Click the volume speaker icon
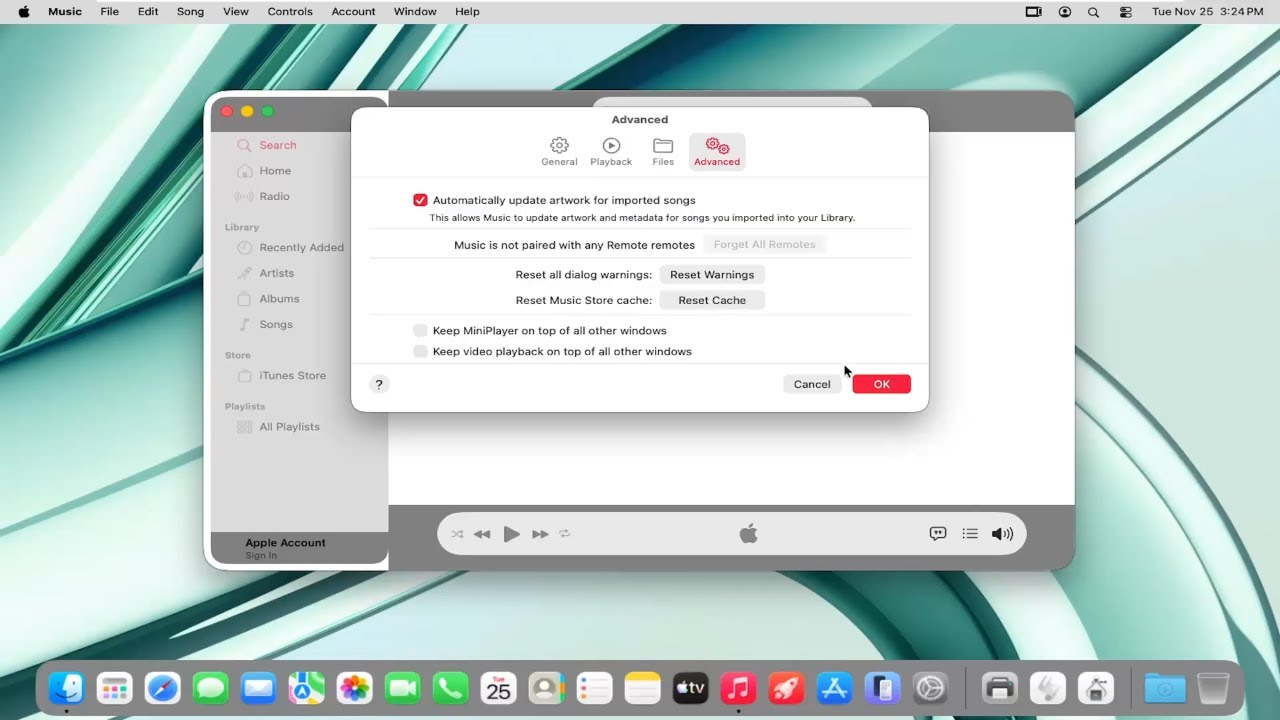The height and width of the screenshot is (720, 1280). pyautogui.click(x=1002, y=534)
